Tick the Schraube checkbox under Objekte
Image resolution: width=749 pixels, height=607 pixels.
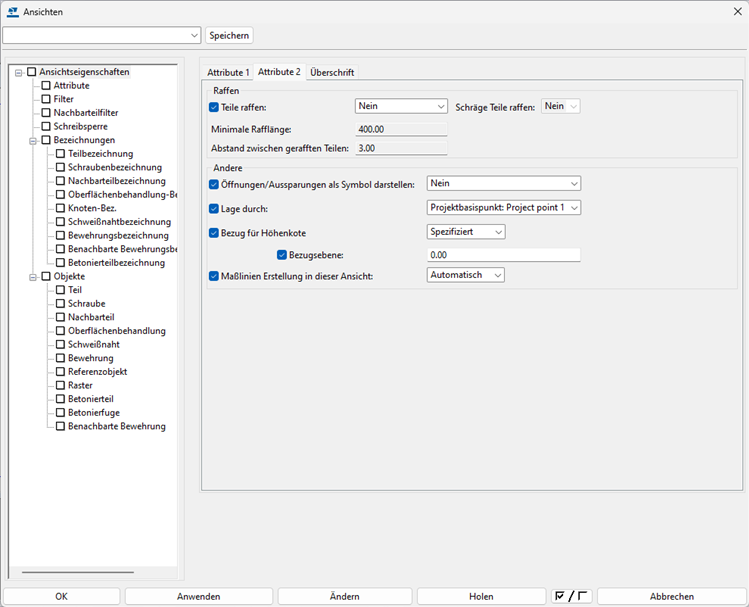(x=60, y=303)
